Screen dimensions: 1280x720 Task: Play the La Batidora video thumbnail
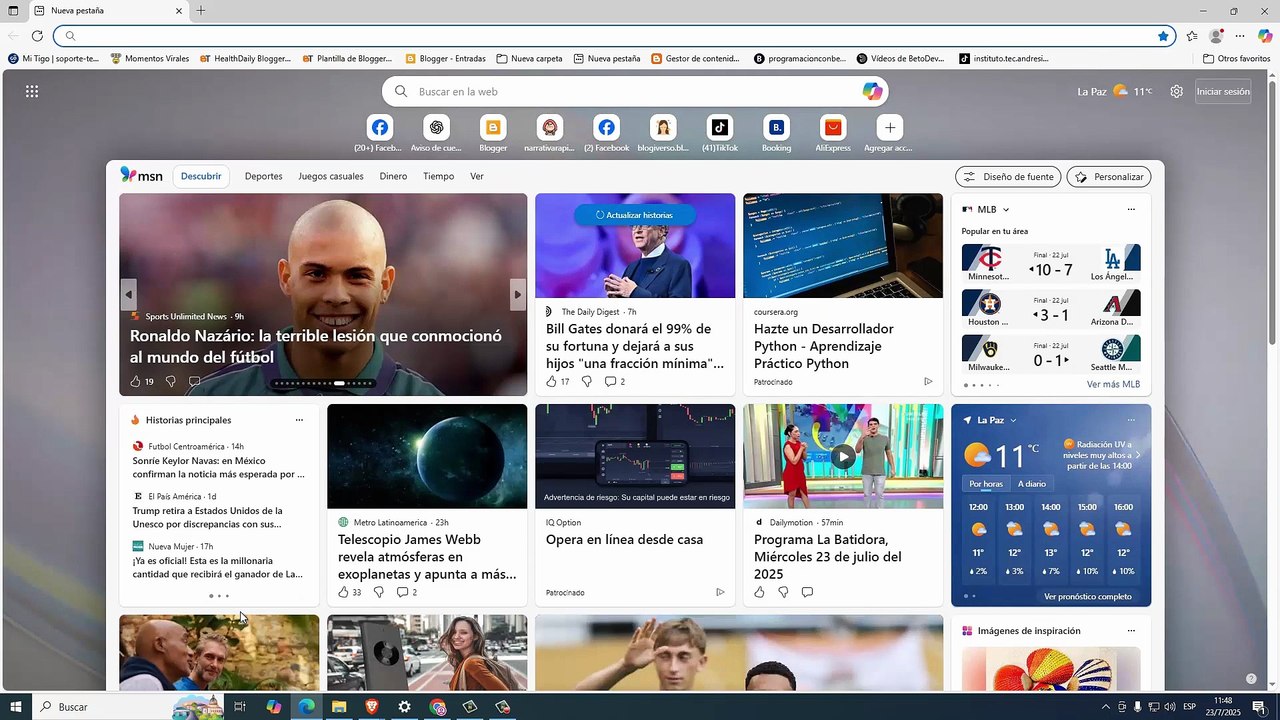pyautogui.click(x=843, y=456)
